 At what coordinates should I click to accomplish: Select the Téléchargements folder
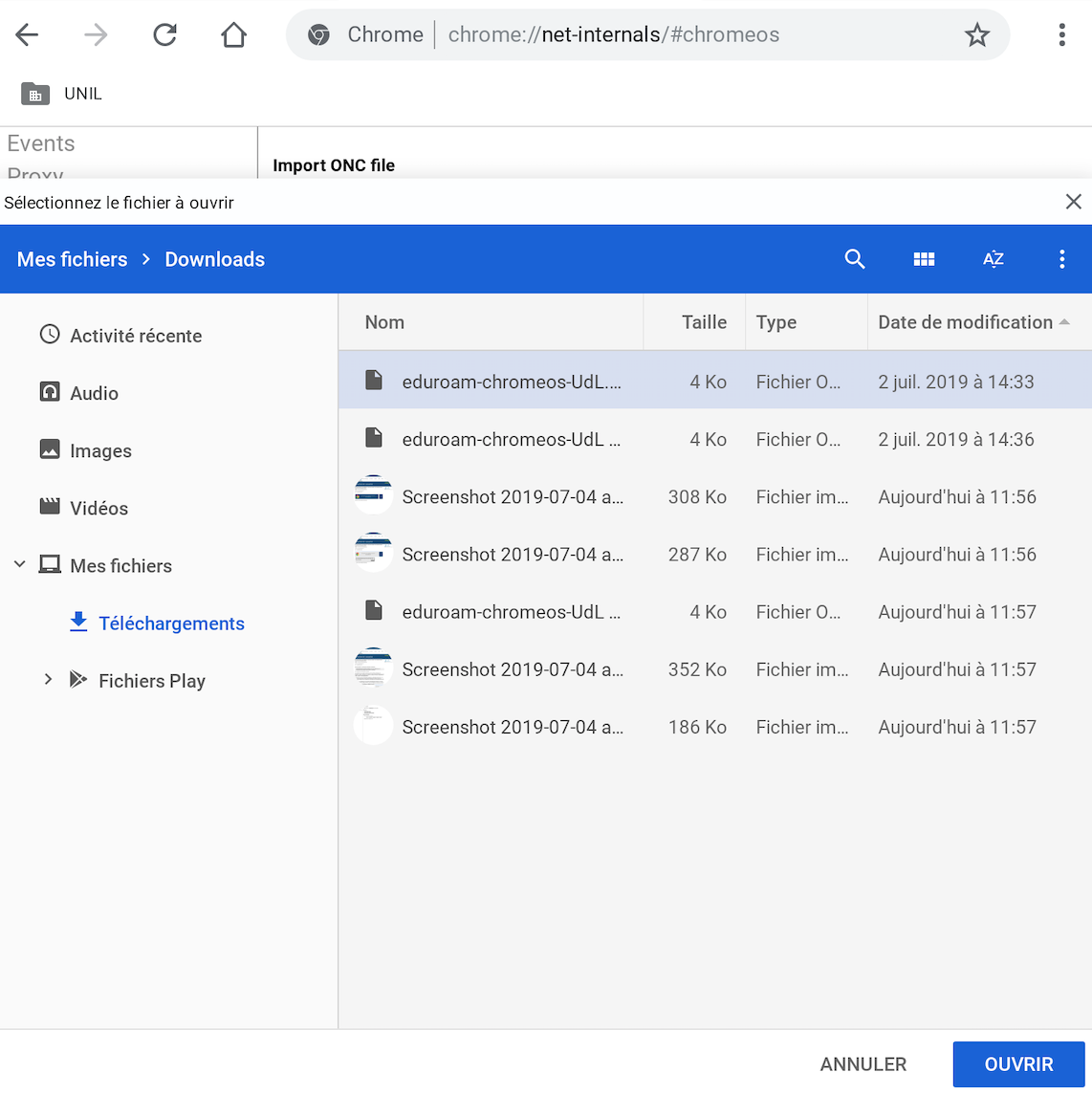pyautogui.click(x=171, y=624)
